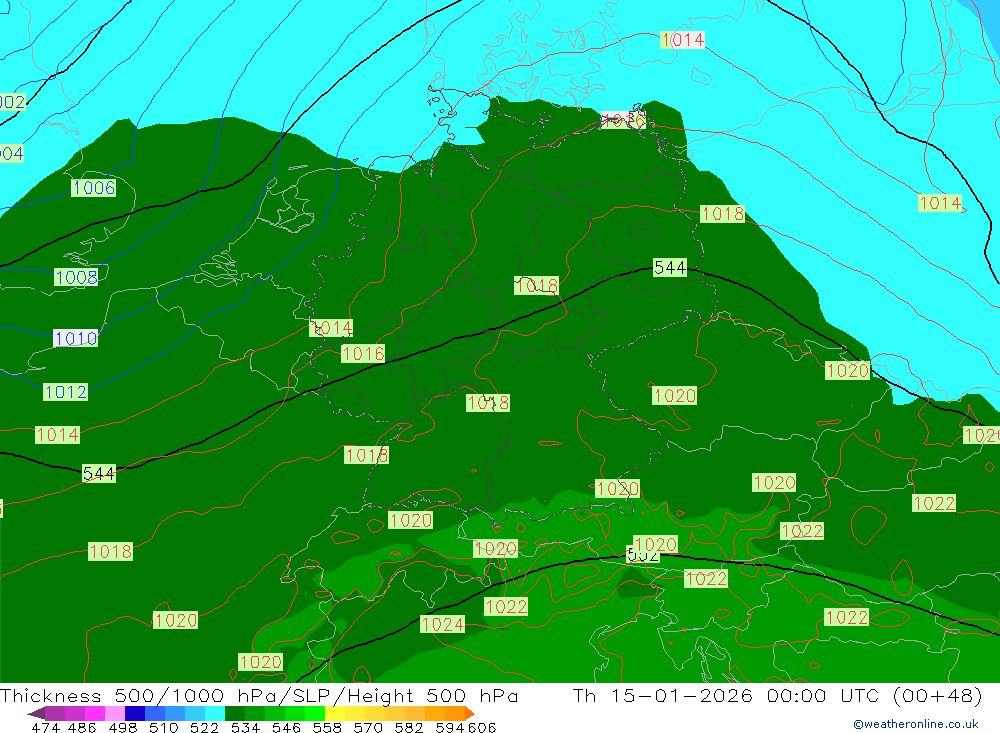The image size is (1000, 733).
Task: Pick the bright yellow legend swatch
Action: [335, 713]
